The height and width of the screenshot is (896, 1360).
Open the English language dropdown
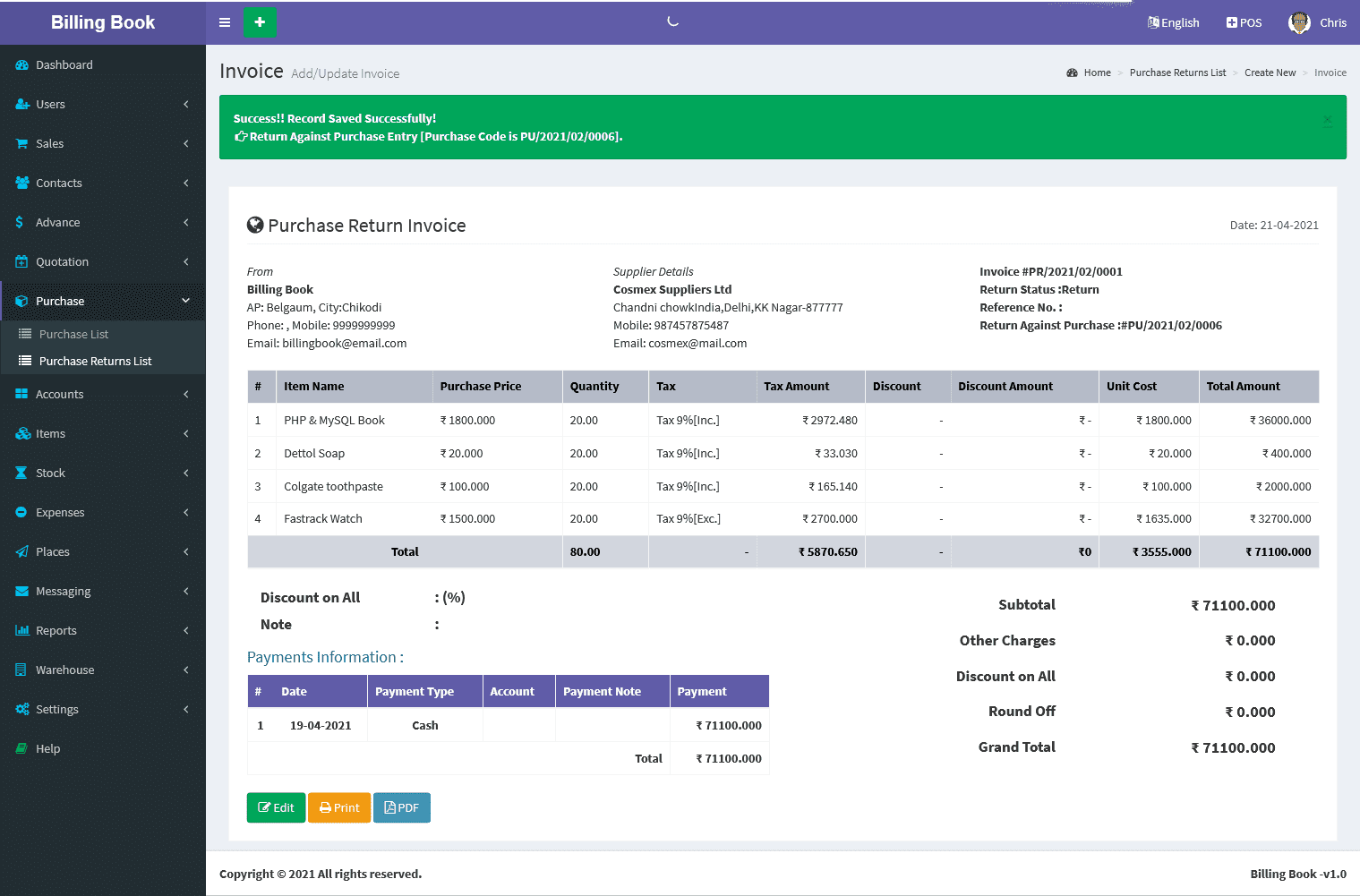pos(1173,22)
